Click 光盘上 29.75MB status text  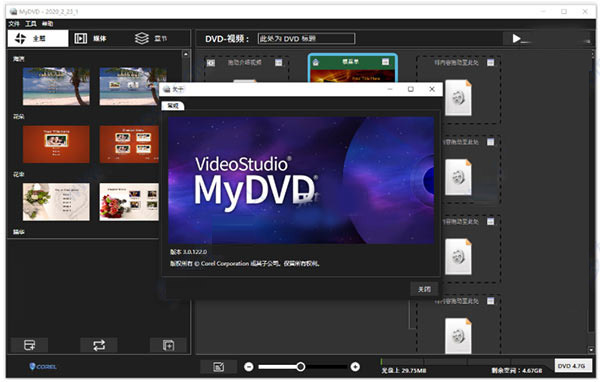tap(403, 371)
